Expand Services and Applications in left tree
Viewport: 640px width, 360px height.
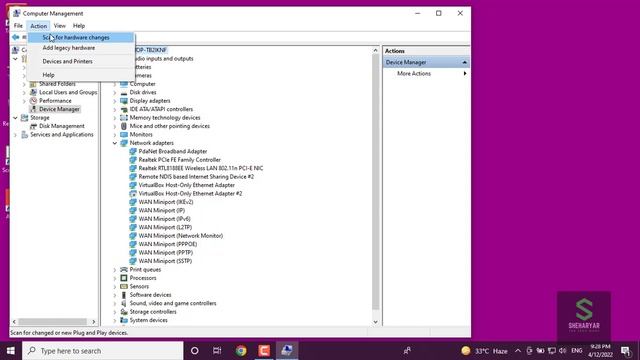(16, 135)
